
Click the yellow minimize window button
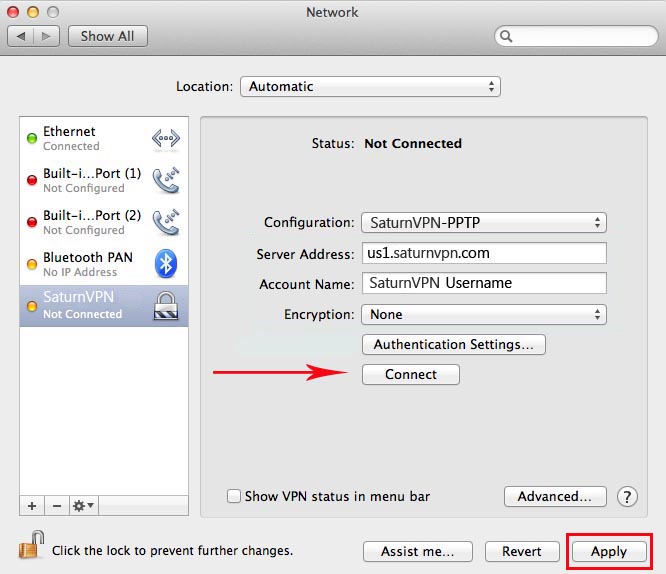33,12
